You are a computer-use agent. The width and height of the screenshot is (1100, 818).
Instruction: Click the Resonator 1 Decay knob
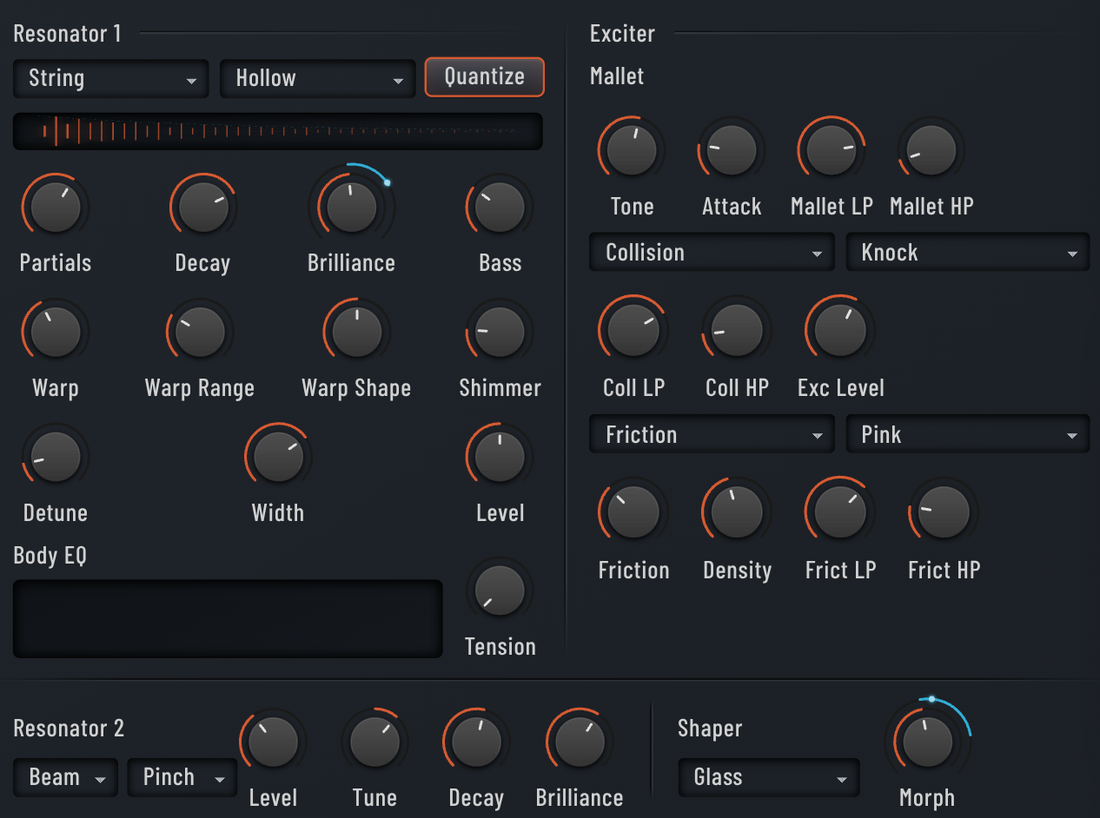(203, 207)
